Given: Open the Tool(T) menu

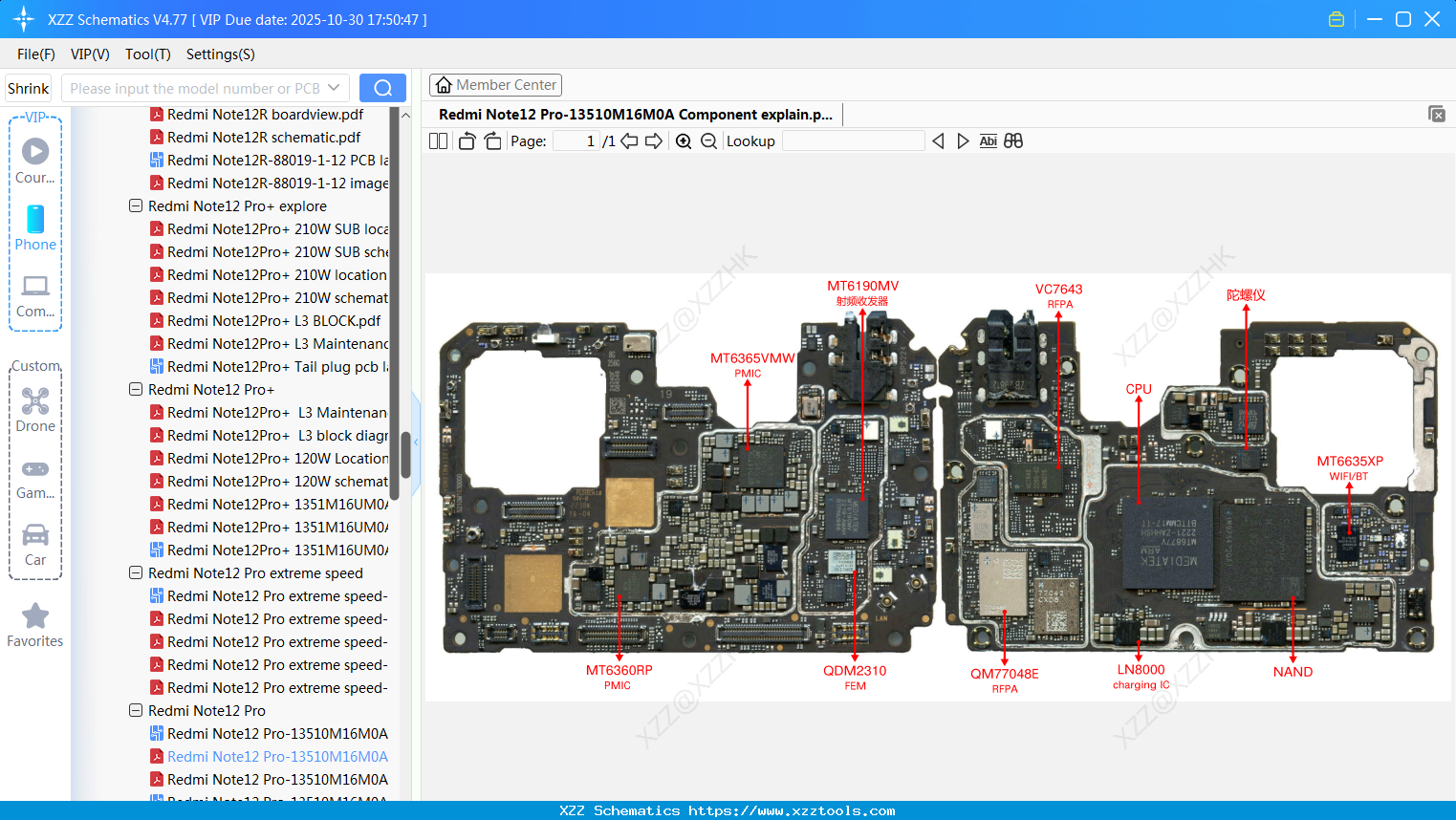Looking at the screenshot, I should click(x=147, y=54).
